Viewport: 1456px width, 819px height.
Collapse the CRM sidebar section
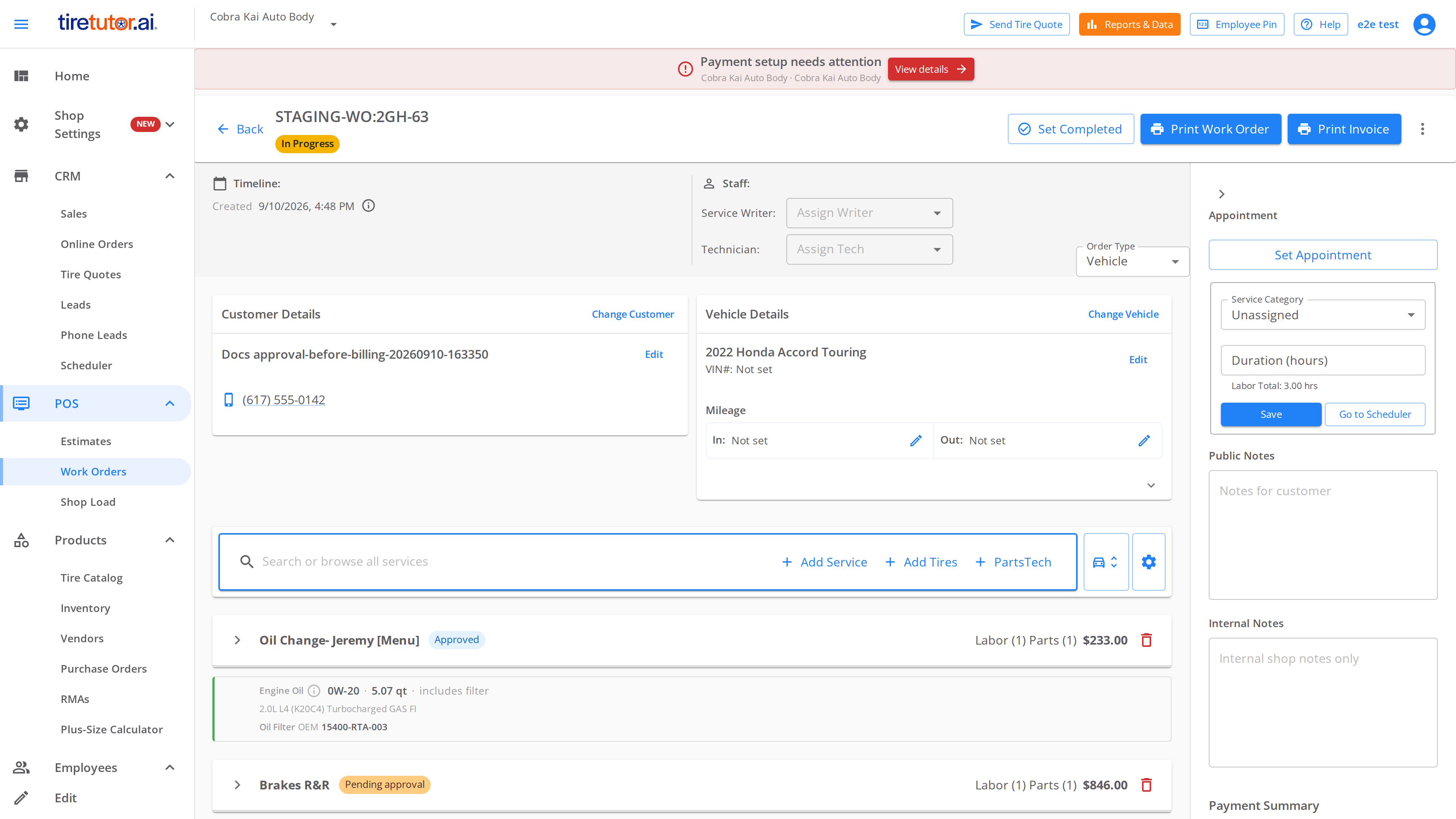(x=169, y=176)
